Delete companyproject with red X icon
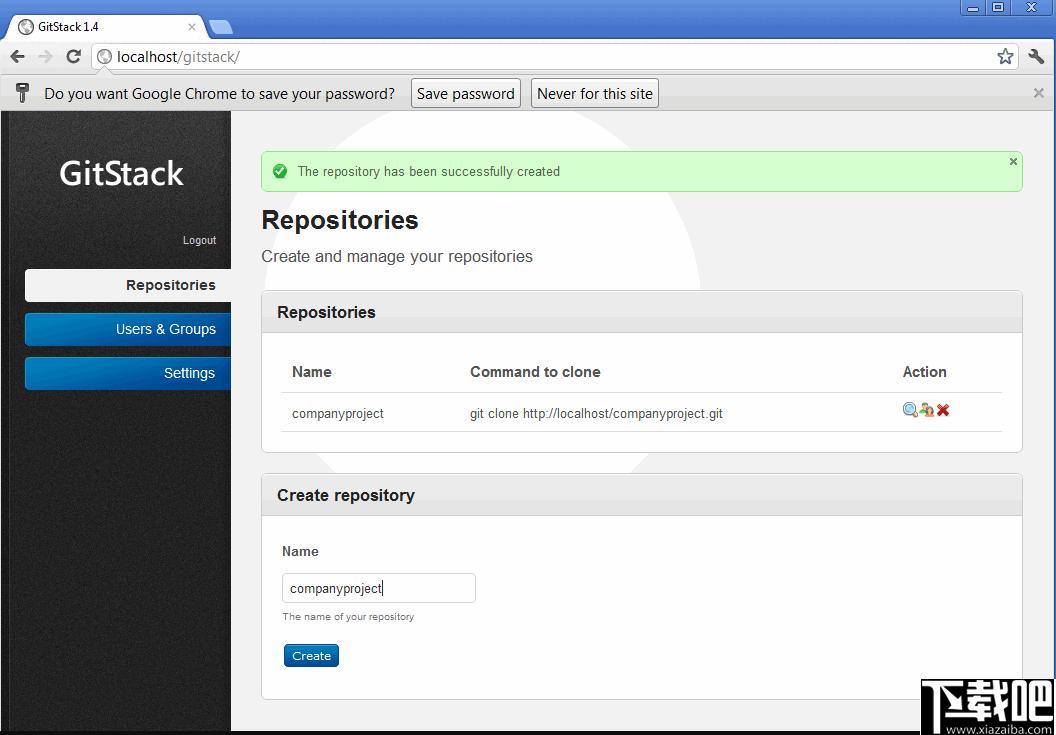This screenshot has height=735, width=1056. pos(943,410)
